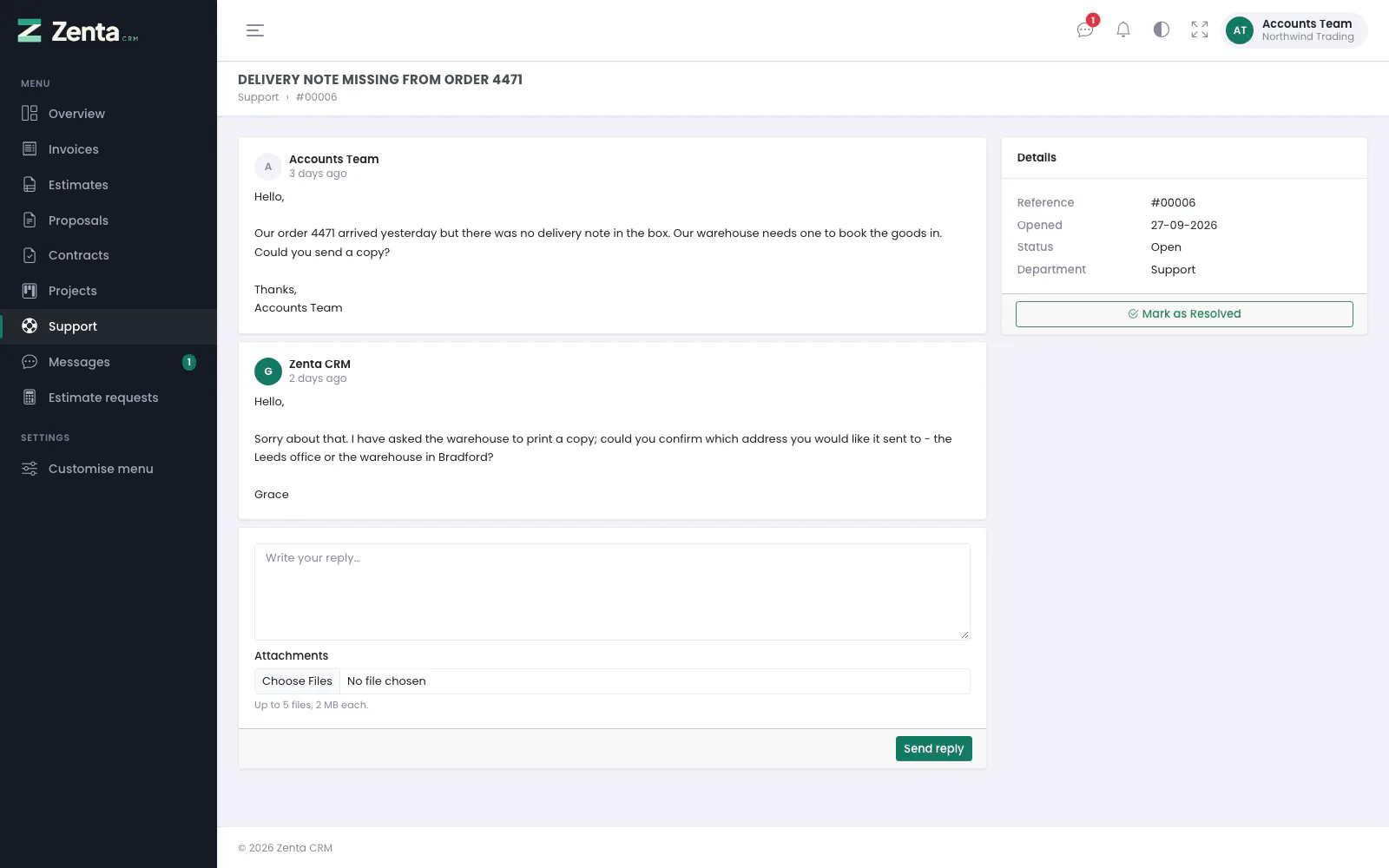
Task: Click the Support lifebuoy icon
Action: pyautogui.click(x=30, y=326)
